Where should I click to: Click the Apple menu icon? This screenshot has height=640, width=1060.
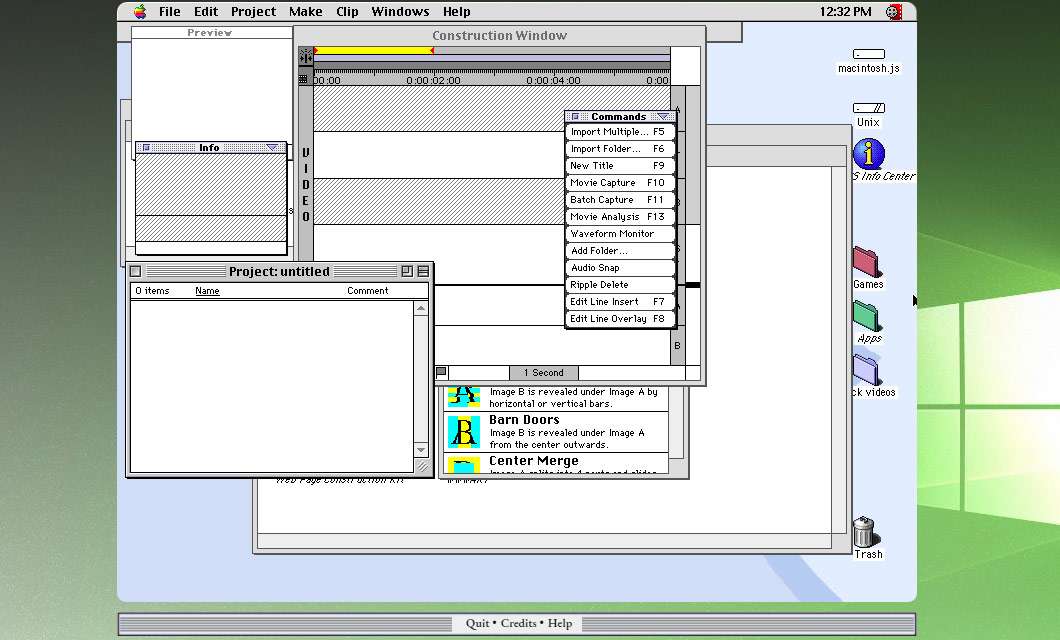coord(139,12)
